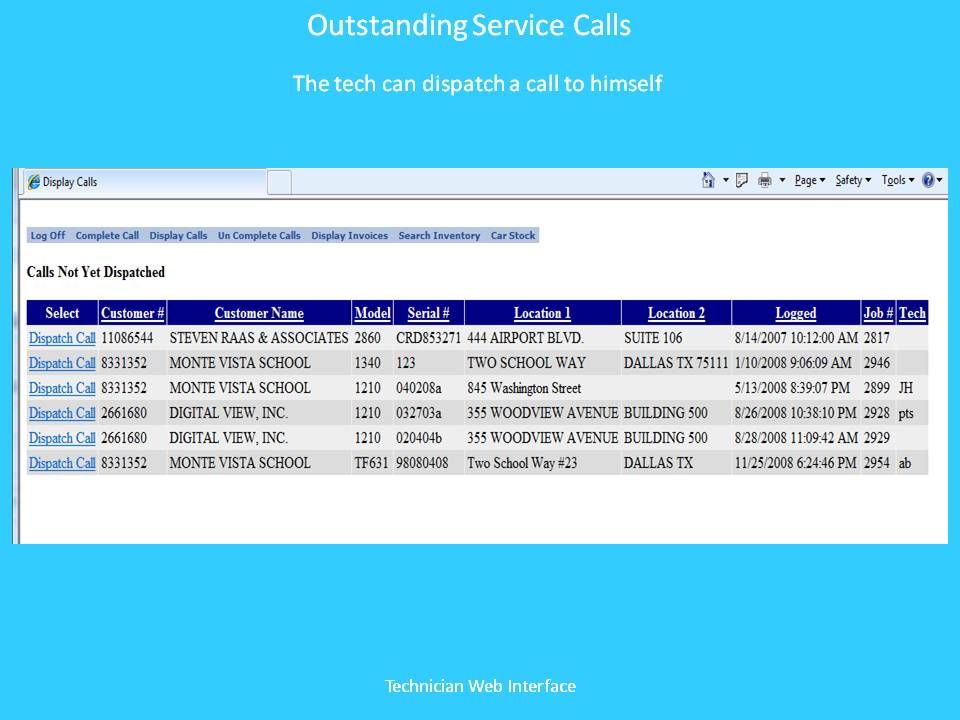
Task: Click TWO SCHOOL WAY location cell
Action: 526,363
